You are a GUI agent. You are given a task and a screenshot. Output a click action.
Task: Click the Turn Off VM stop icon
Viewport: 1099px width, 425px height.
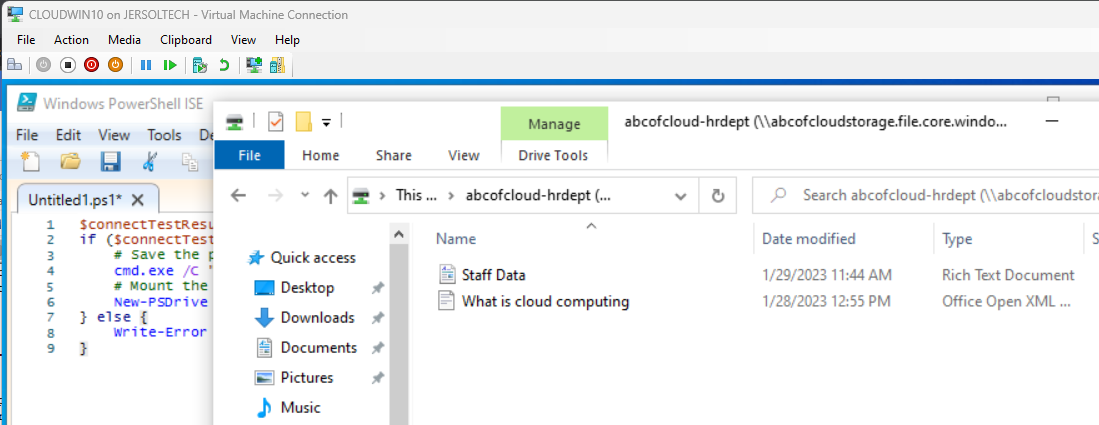pyautogui.click(x=68, y=65)
